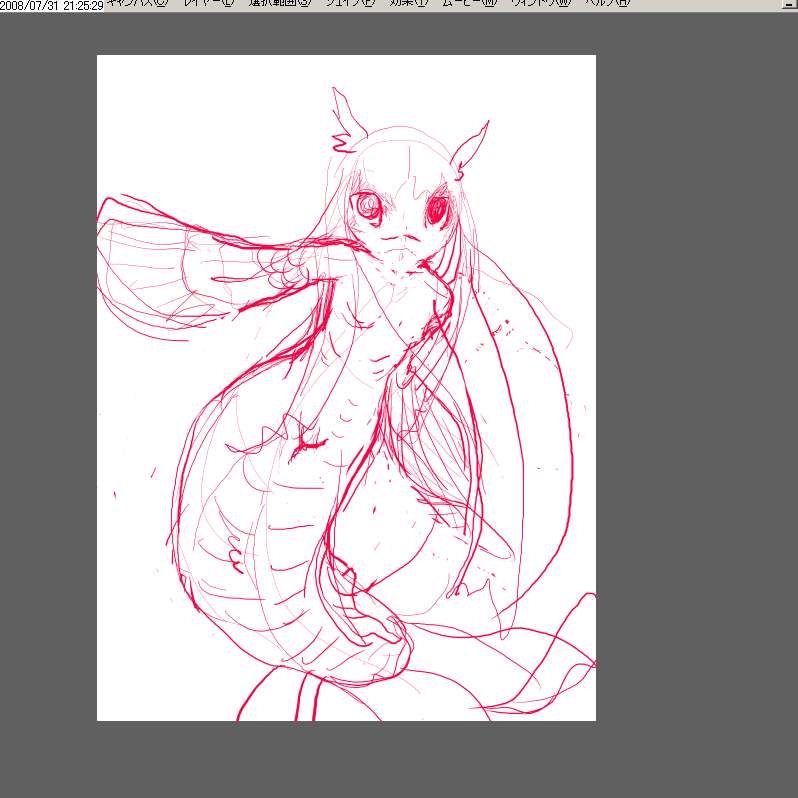Open the レイヤー (Layer) menu
Screen dimensions: 798x798
(x=208, y=4)
